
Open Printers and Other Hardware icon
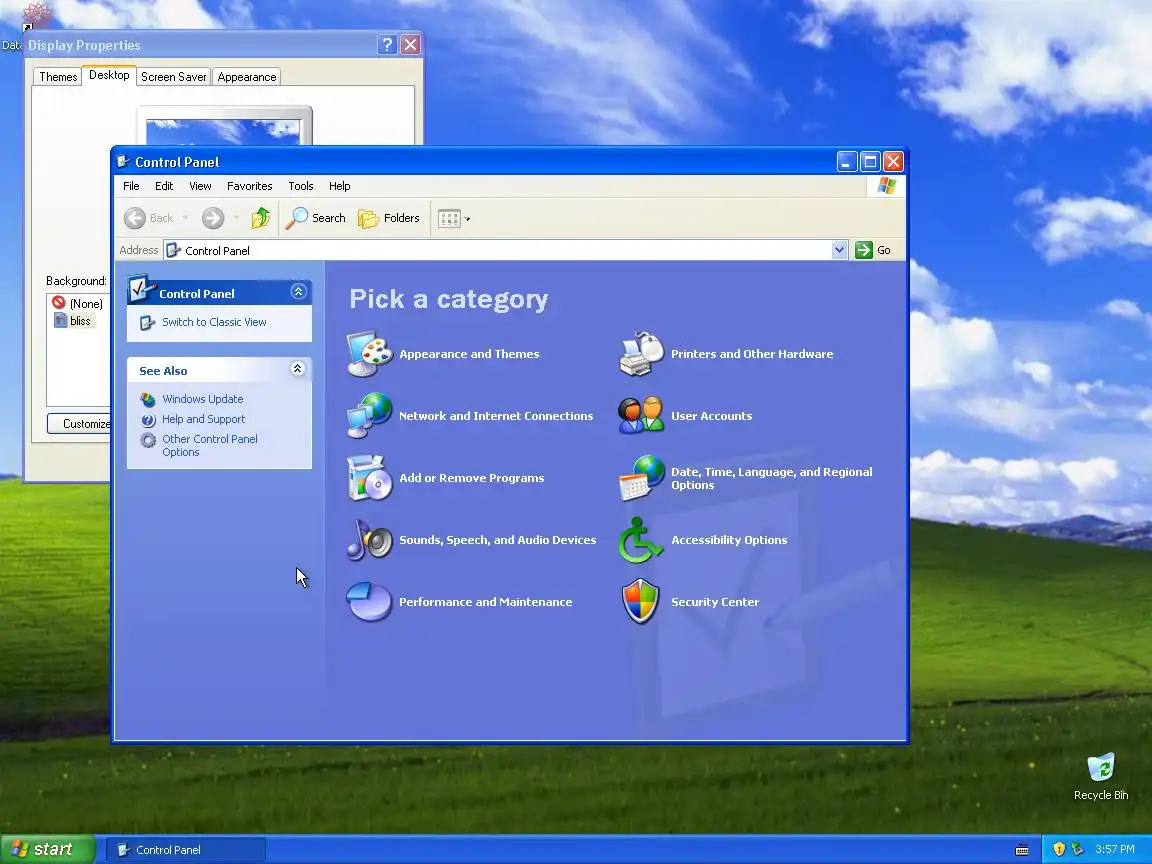641,353
